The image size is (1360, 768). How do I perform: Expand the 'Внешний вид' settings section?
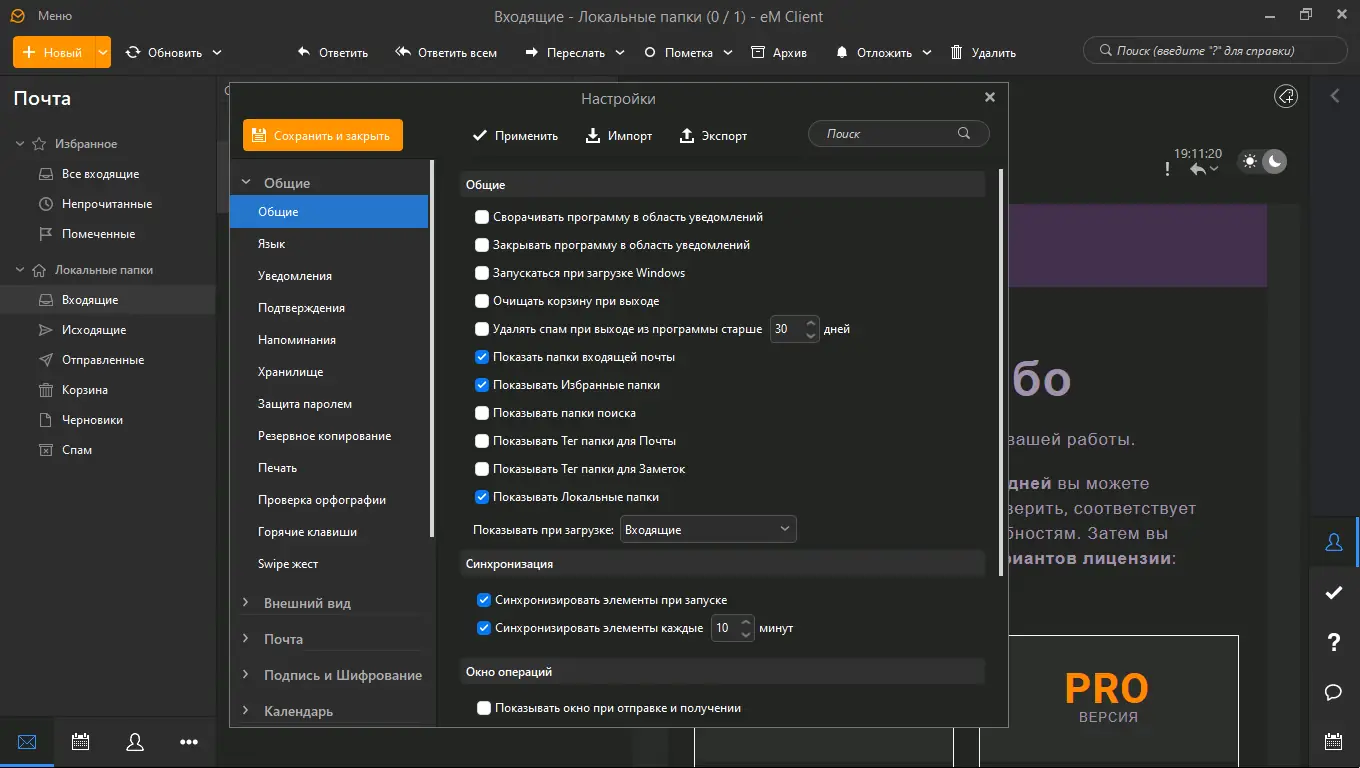click(246, 603)
